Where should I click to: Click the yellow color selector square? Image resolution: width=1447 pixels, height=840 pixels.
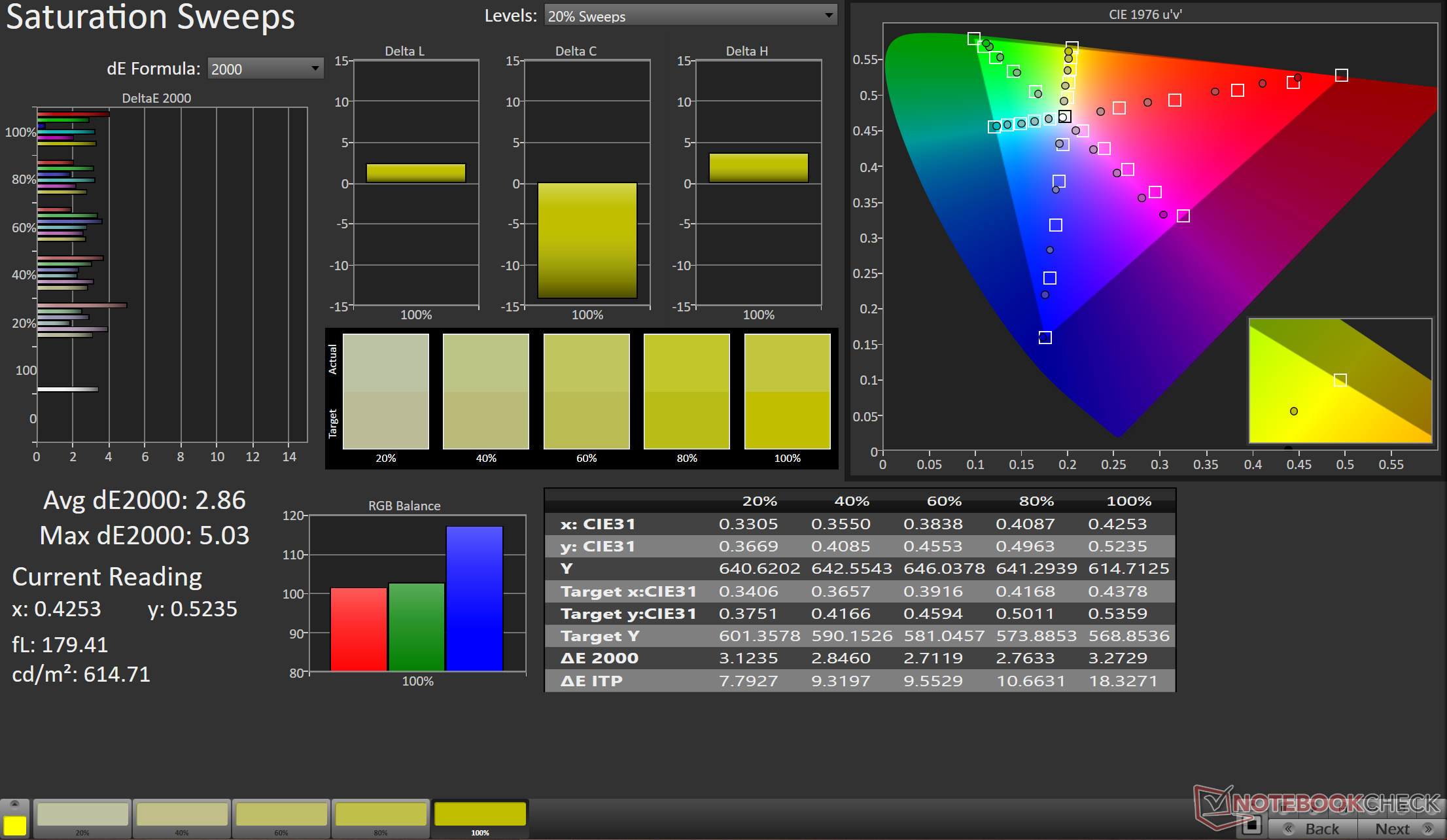tap(15, 826)
